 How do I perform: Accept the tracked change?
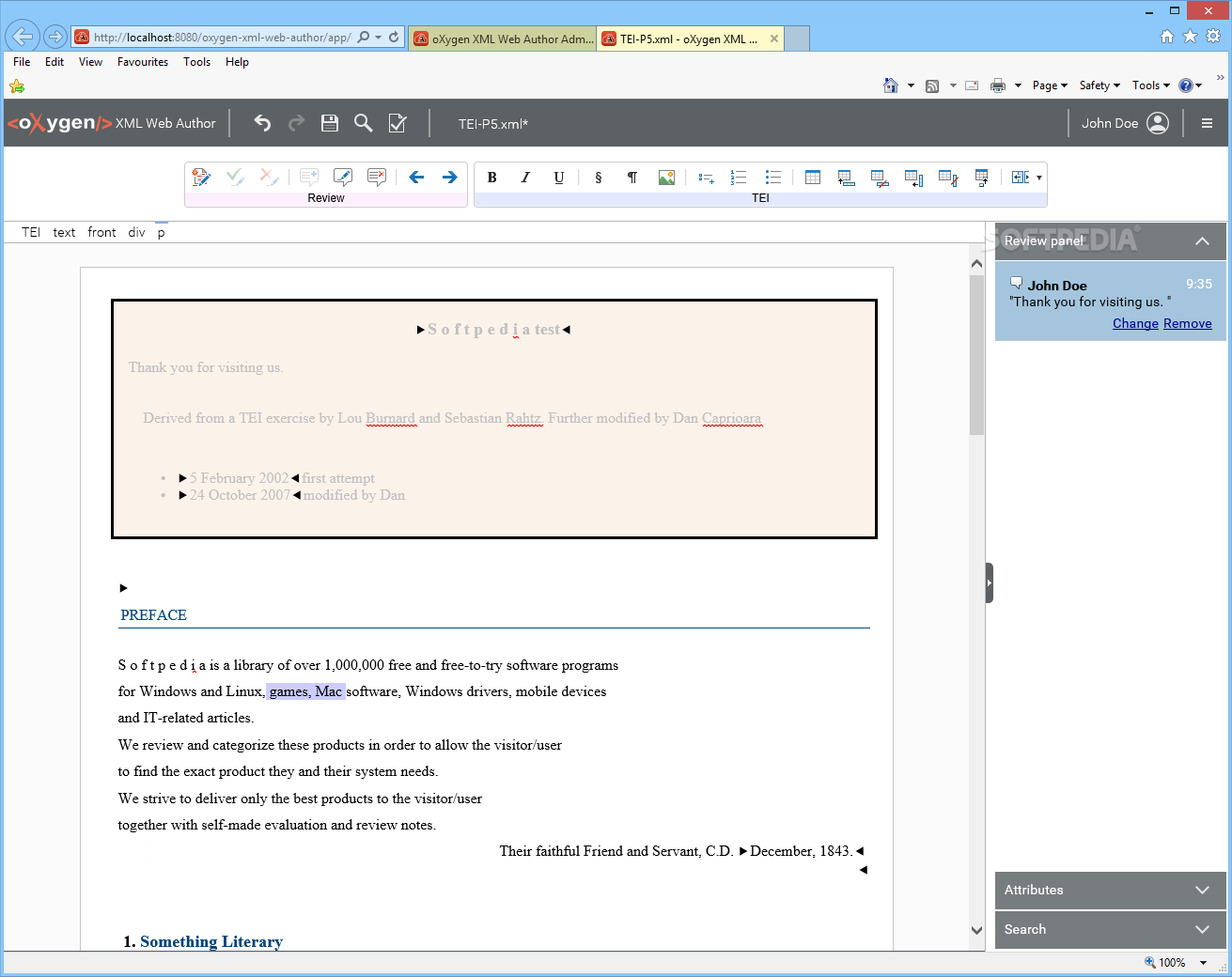(x=236, y=177)
